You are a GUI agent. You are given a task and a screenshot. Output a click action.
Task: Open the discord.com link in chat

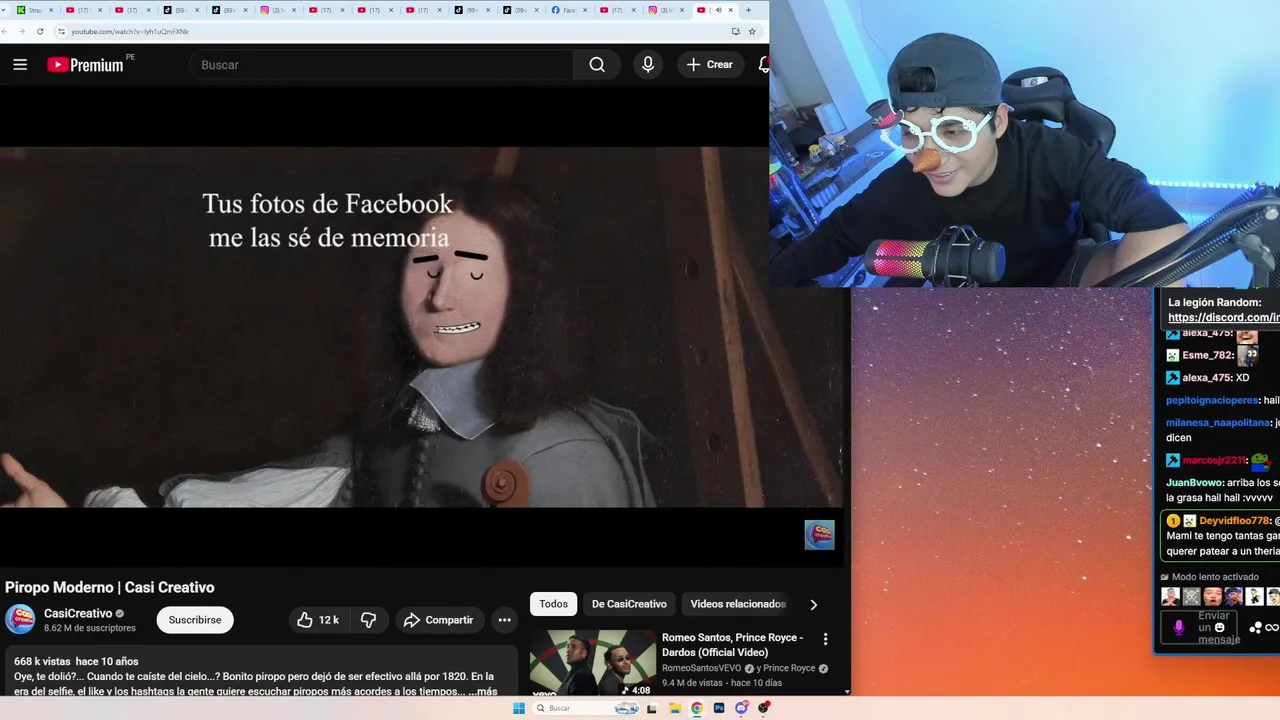[x=1224, y=317]
